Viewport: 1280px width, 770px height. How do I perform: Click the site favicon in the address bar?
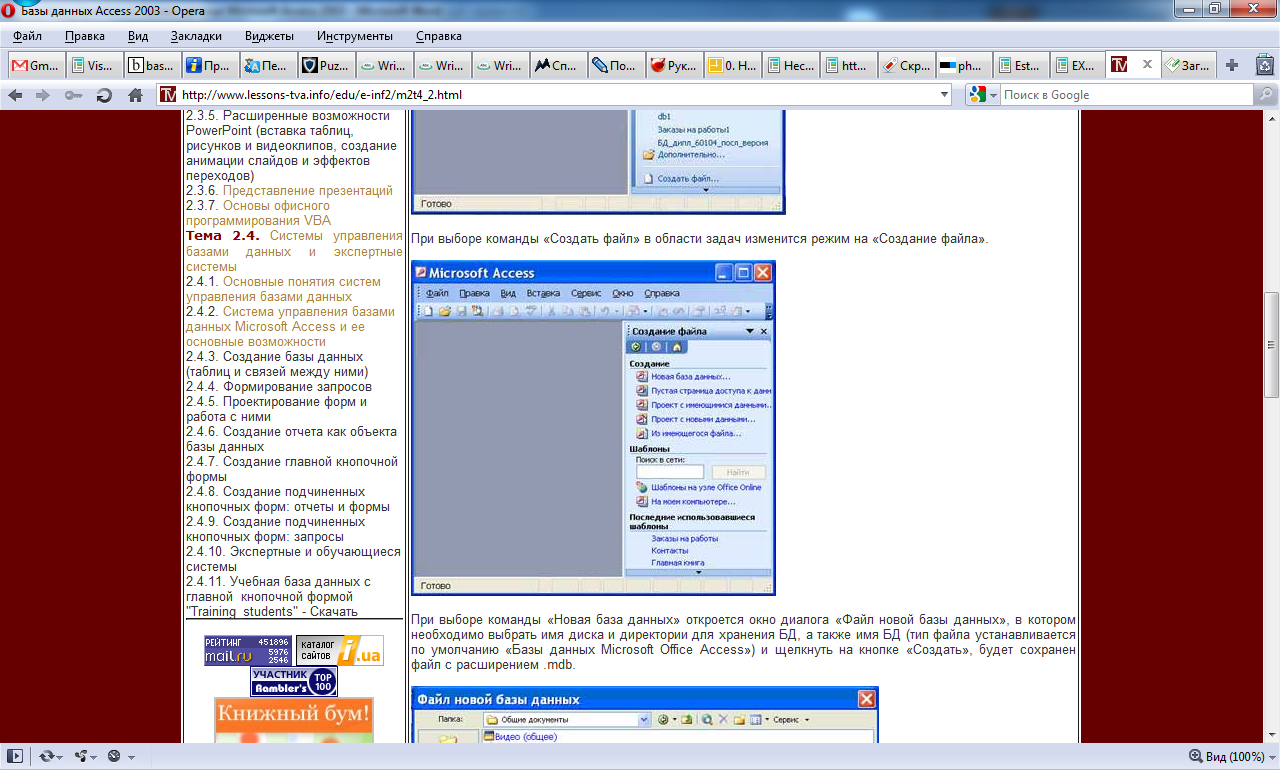point(168,95)
